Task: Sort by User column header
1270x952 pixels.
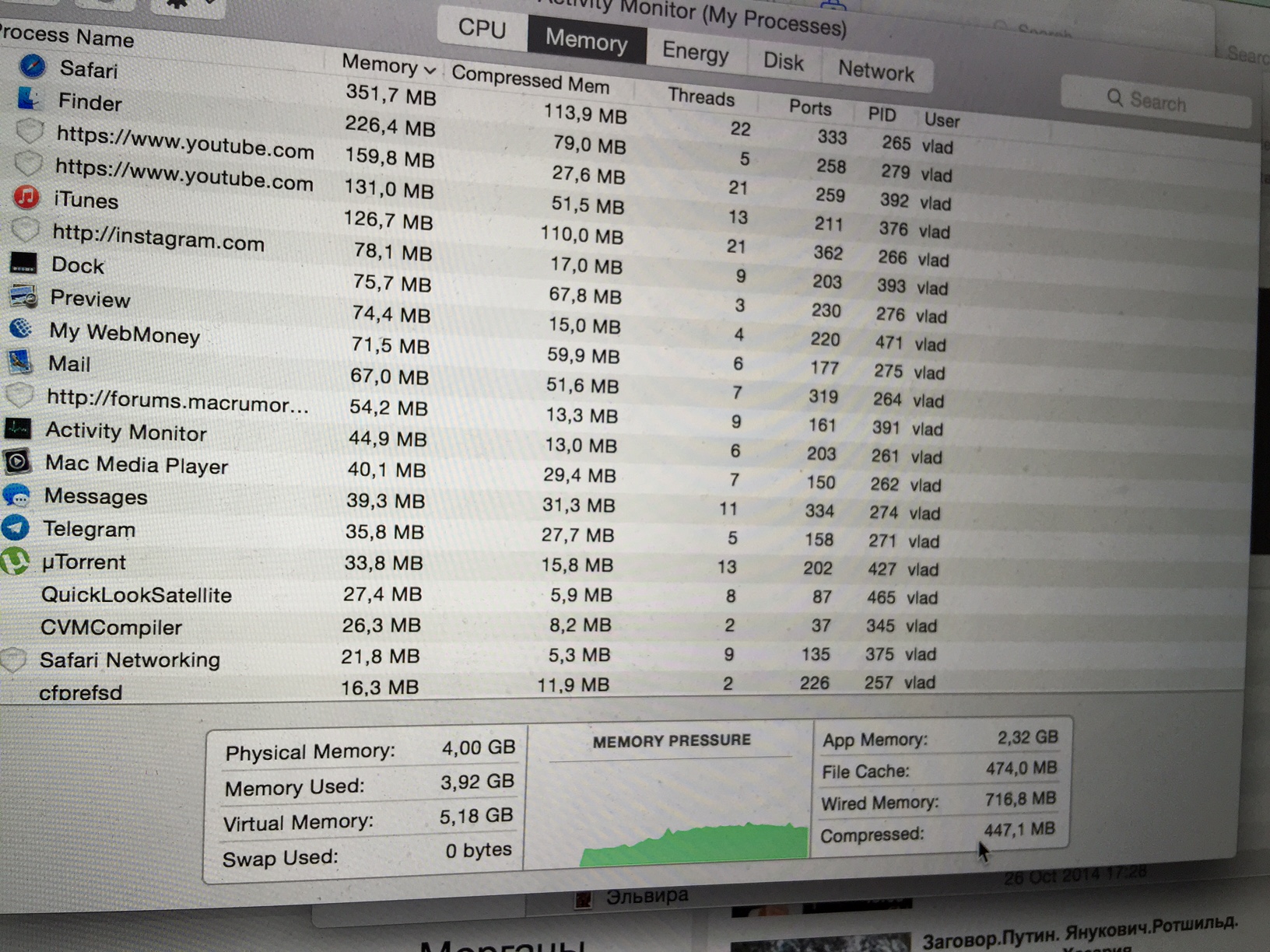Action: coord(942,120)
